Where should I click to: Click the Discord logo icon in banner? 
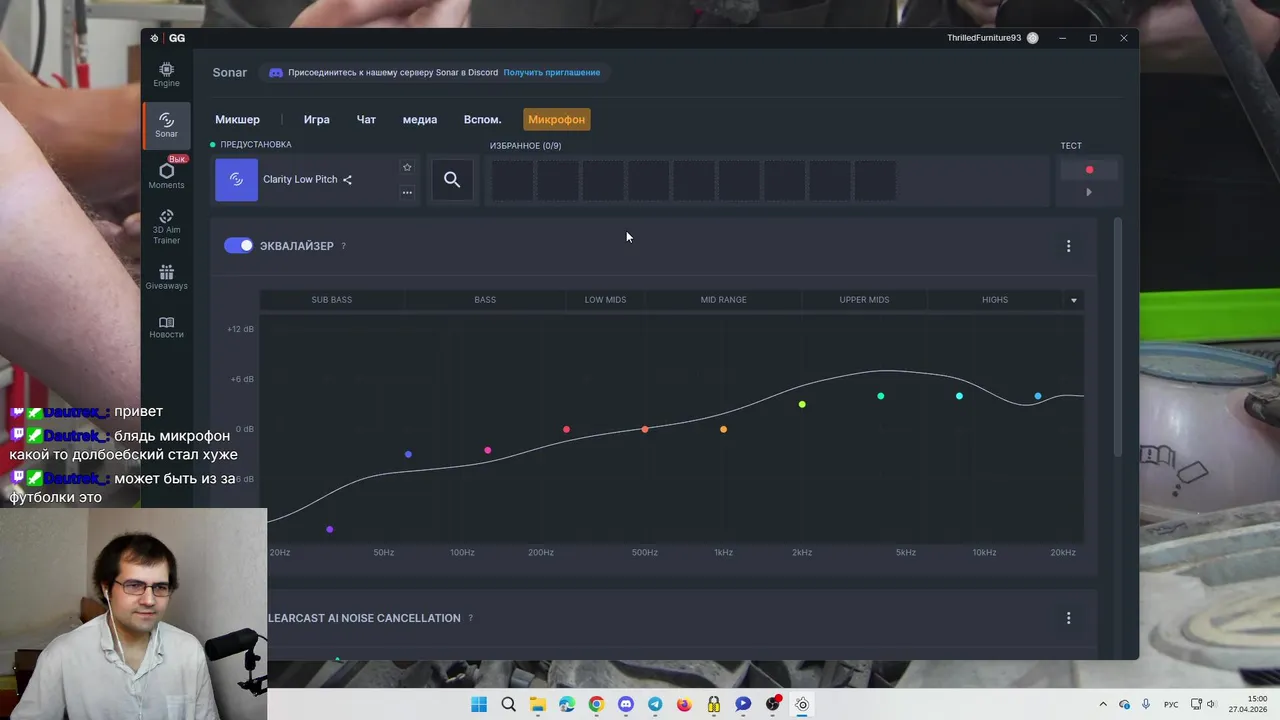pyautogui.click(x=276, y=72)
